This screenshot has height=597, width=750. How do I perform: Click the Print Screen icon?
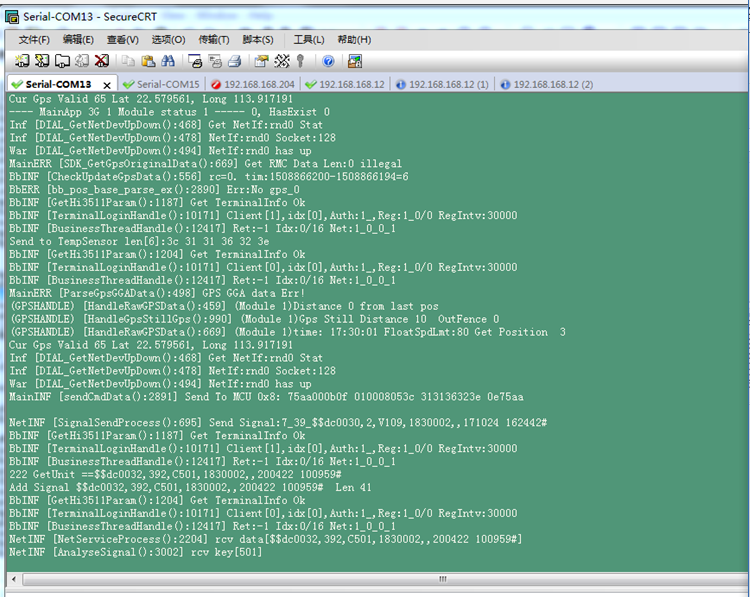(195, 61)
